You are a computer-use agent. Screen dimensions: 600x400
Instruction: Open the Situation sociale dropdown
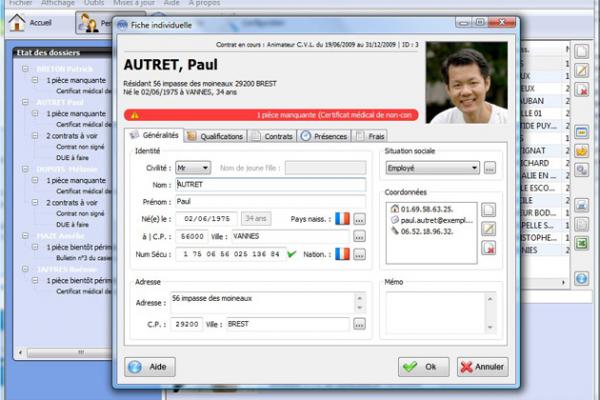[432, 168]
